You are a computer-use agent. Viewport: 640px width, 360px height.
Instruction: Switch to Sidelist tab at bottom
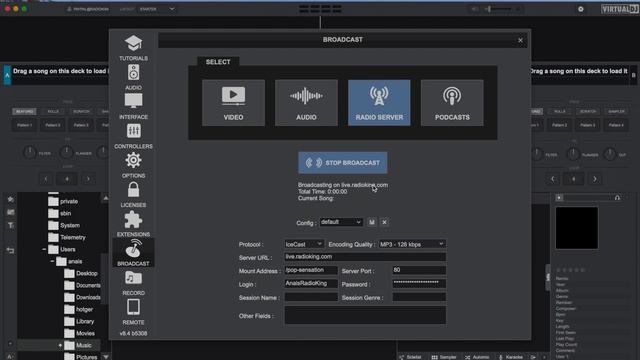411,357
